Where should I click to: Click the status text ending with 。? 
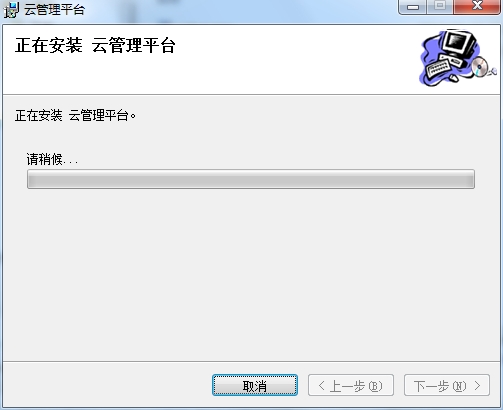click(75, 116)
